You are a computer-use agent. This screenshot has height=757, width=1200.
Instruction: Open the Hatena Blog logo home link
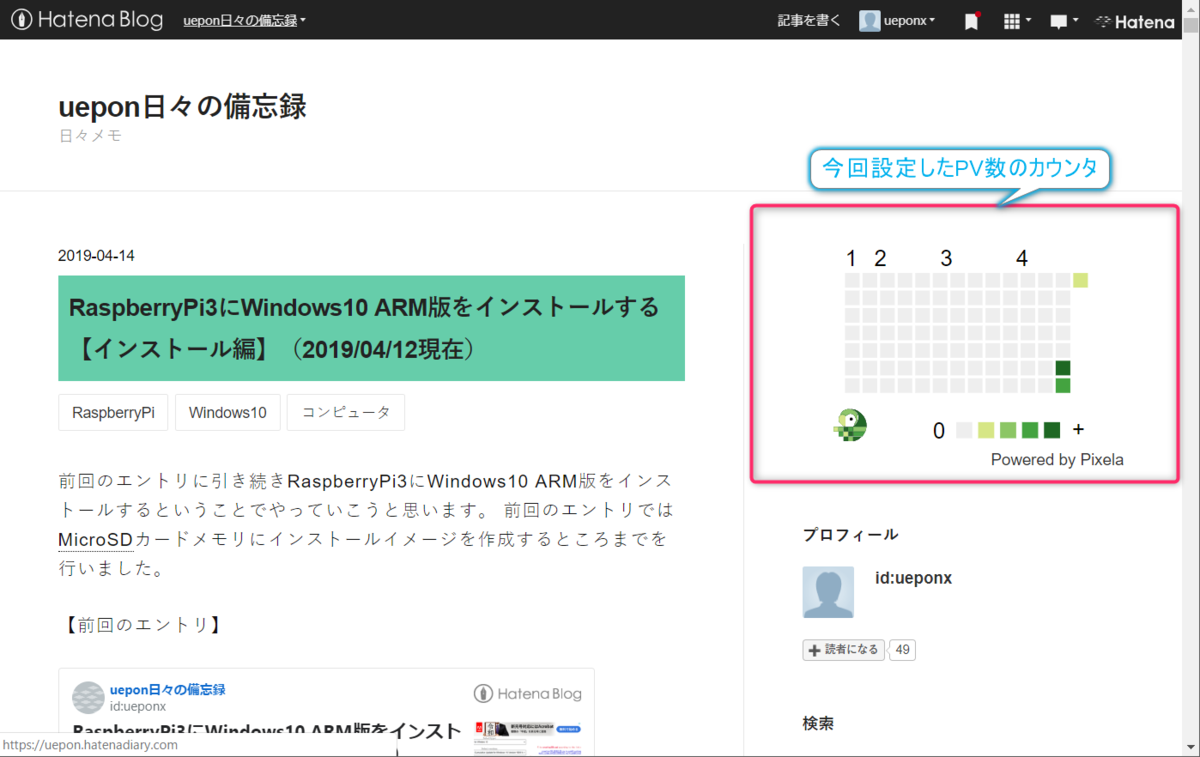point(87,19)
